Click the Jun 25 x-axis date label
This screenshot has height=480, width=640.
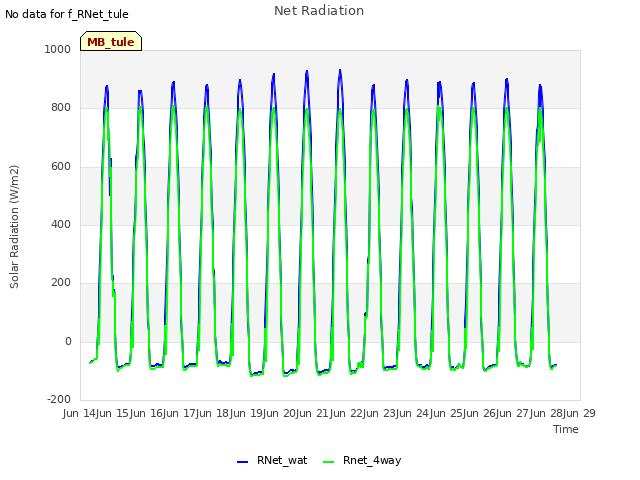click(x=447, y=413)
